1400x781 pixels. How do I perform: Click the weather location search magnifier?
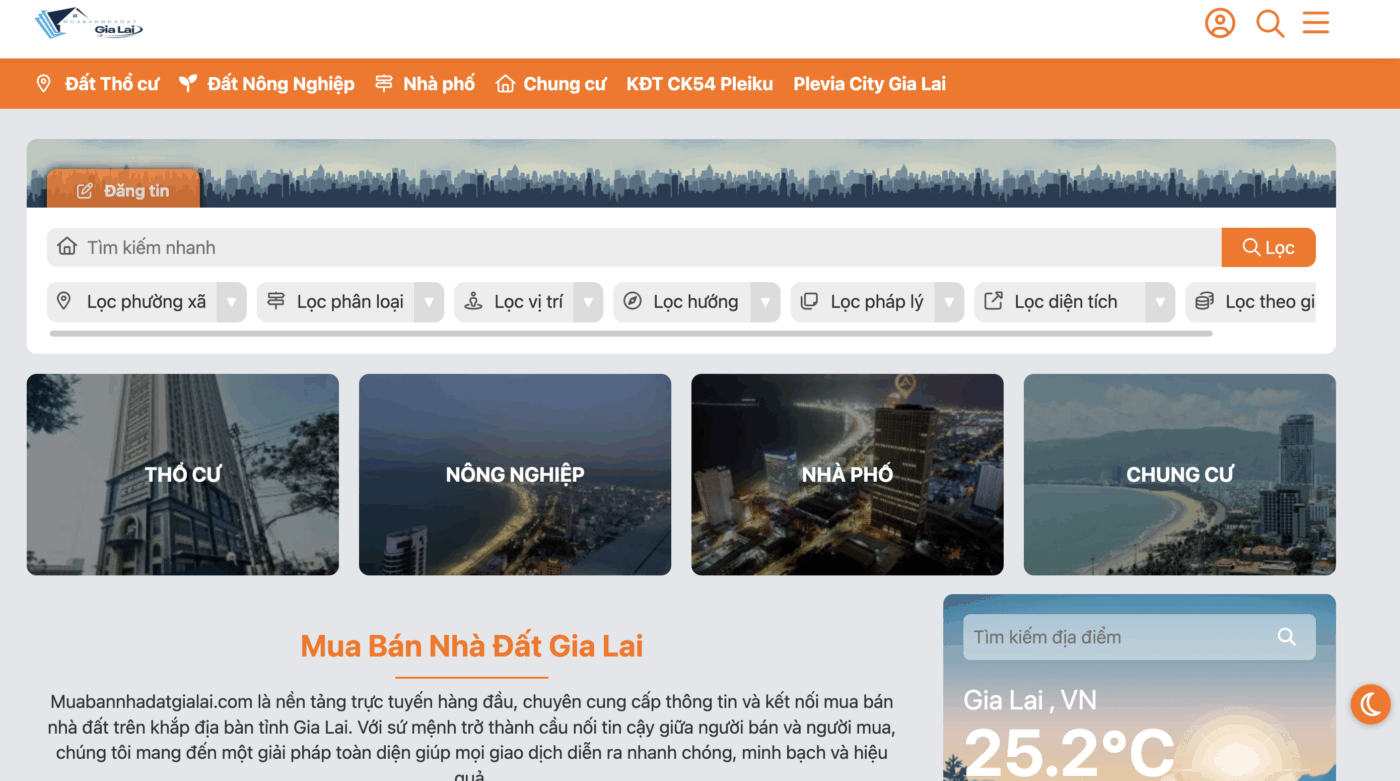(x=1286, y=637)
